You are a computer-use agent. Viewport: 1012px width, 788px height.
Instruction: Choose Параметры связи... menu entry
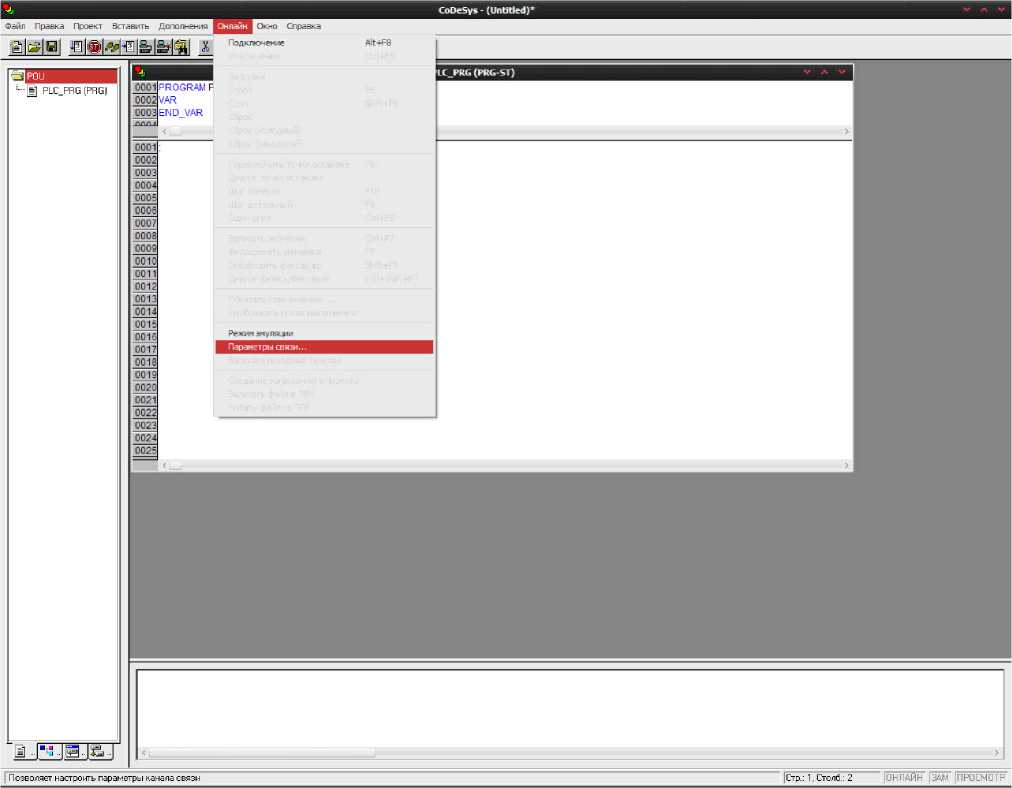[x=324, y=347]
